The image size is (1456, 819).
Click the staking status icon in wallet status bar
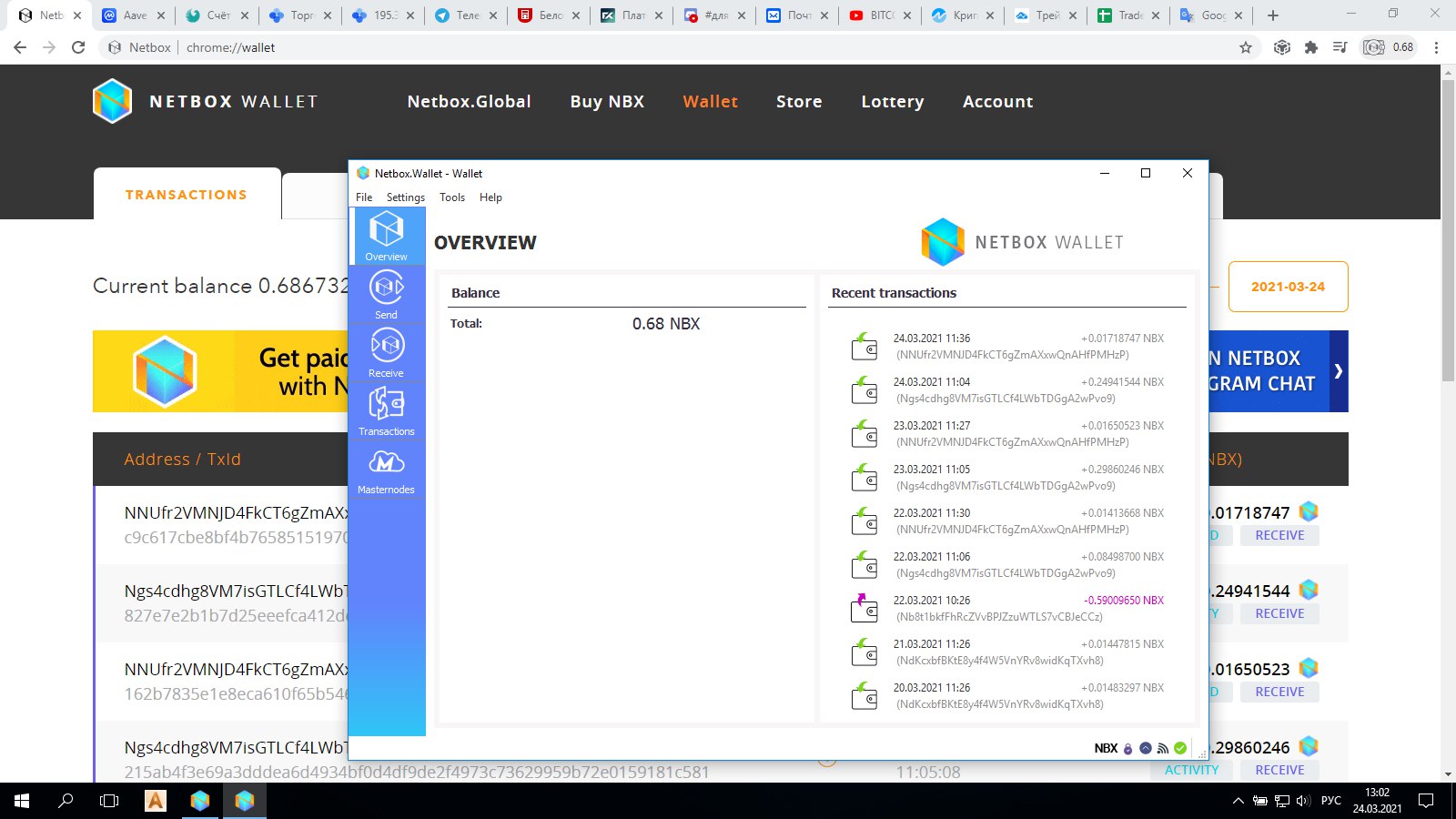[x=1146, y=748]
